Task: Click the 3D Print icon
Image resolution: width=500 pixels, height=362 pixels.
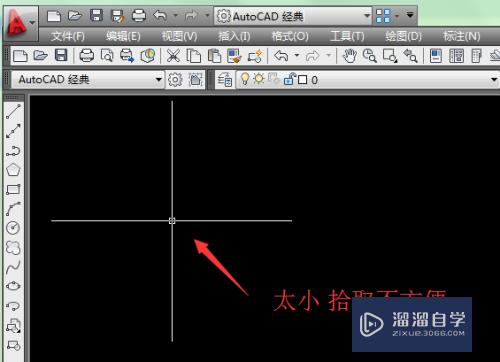Action: [148, 56]
